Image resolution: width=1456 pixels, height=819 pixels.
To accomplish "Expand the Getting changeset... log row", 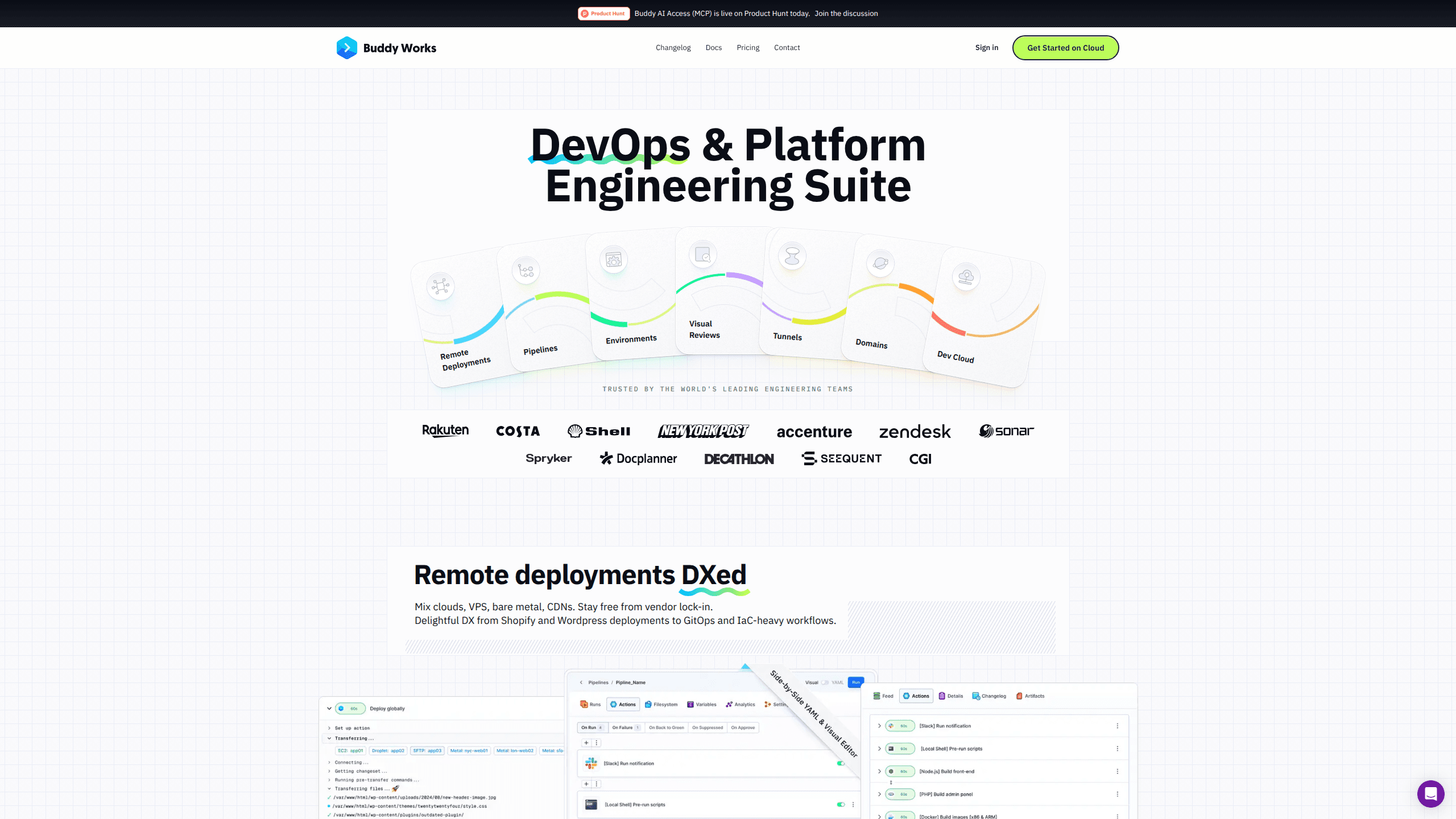I will click(329, 771).
